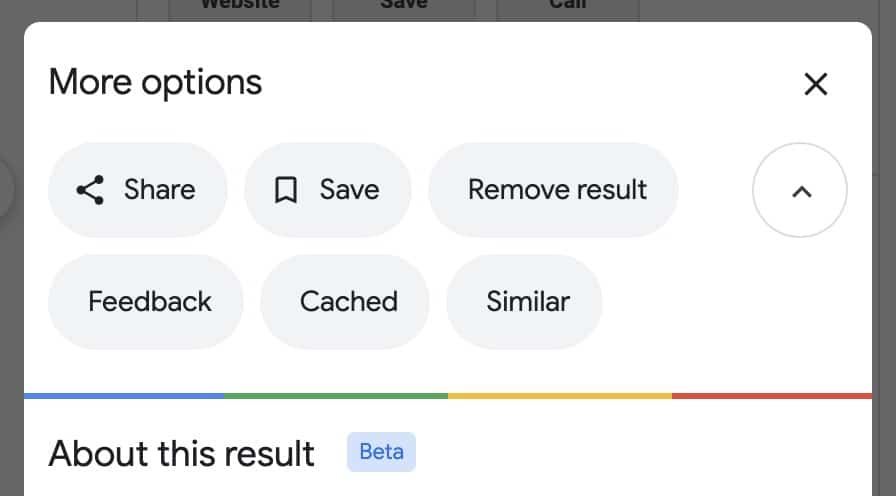This screenshot has height=496, width=896.
Task: Show Similar results
Action: pyautogui.click(x=524, y=302)
